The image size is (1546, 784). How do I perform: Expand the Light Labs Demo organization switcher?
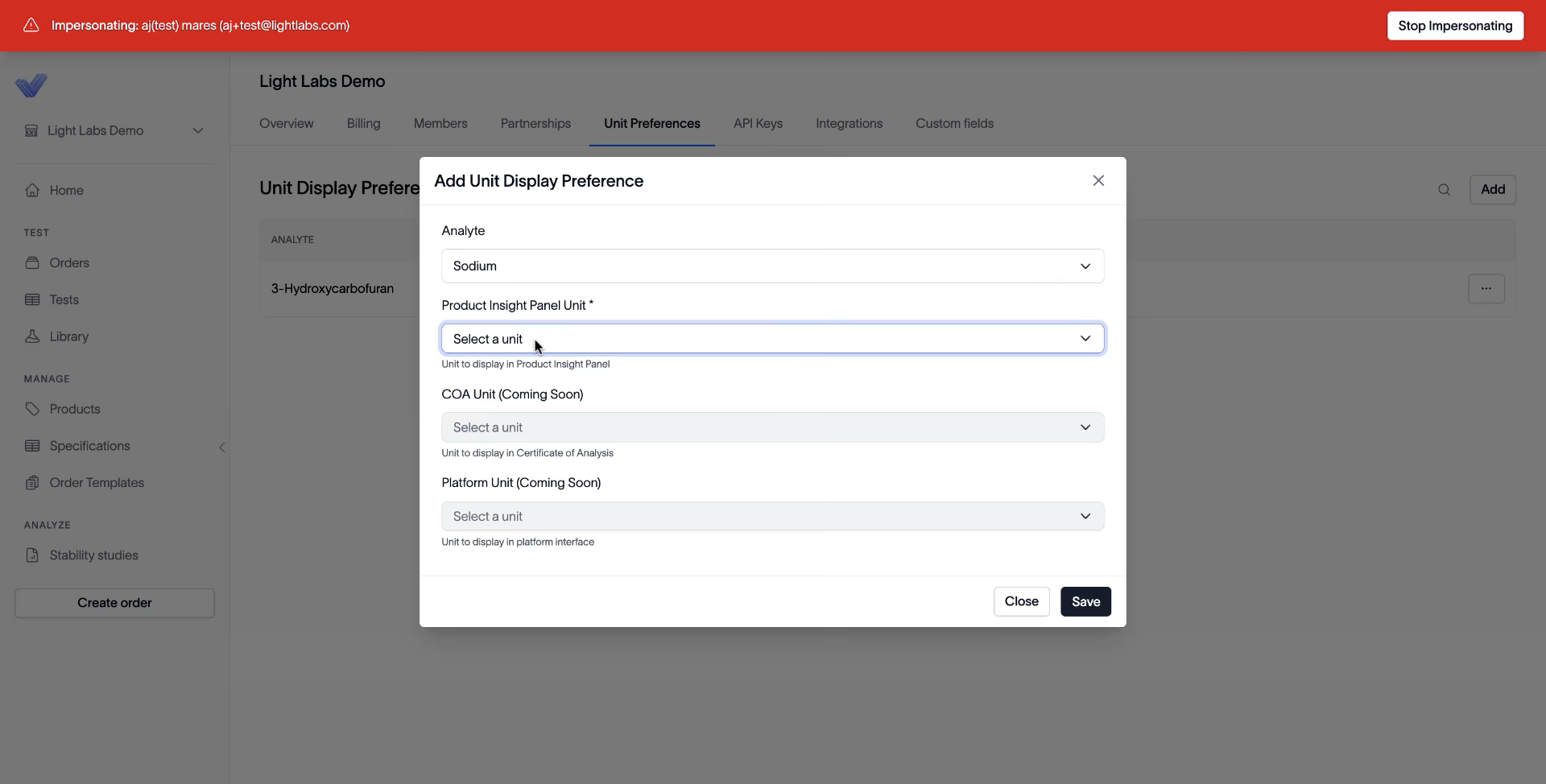(114, 131)
